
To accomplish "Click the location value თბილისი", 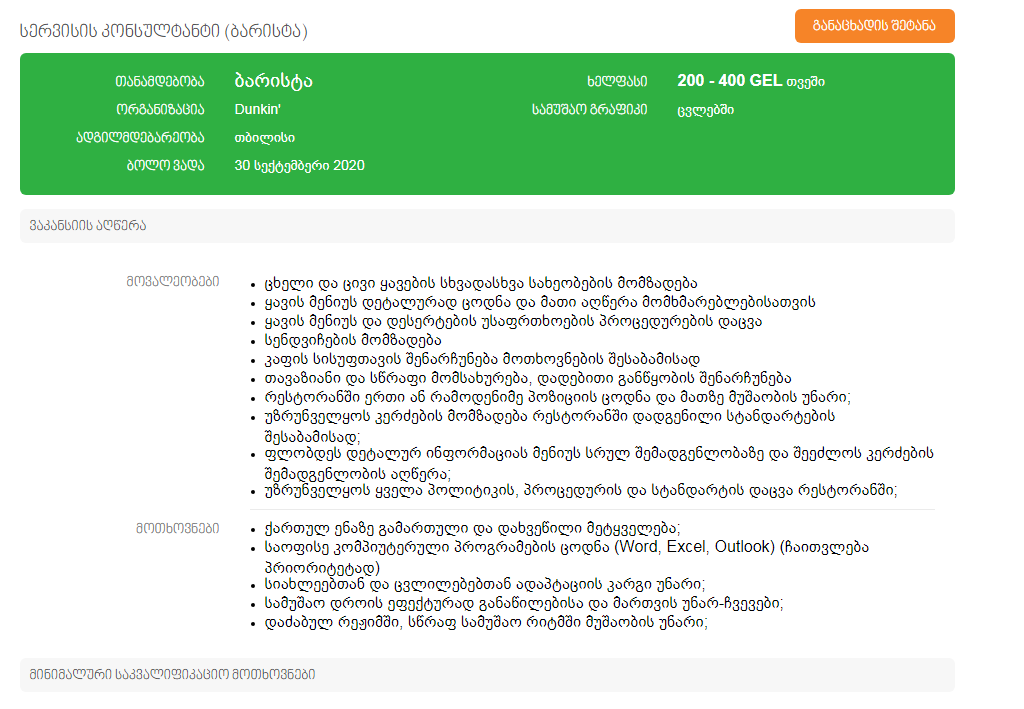I will click(264, 138).
